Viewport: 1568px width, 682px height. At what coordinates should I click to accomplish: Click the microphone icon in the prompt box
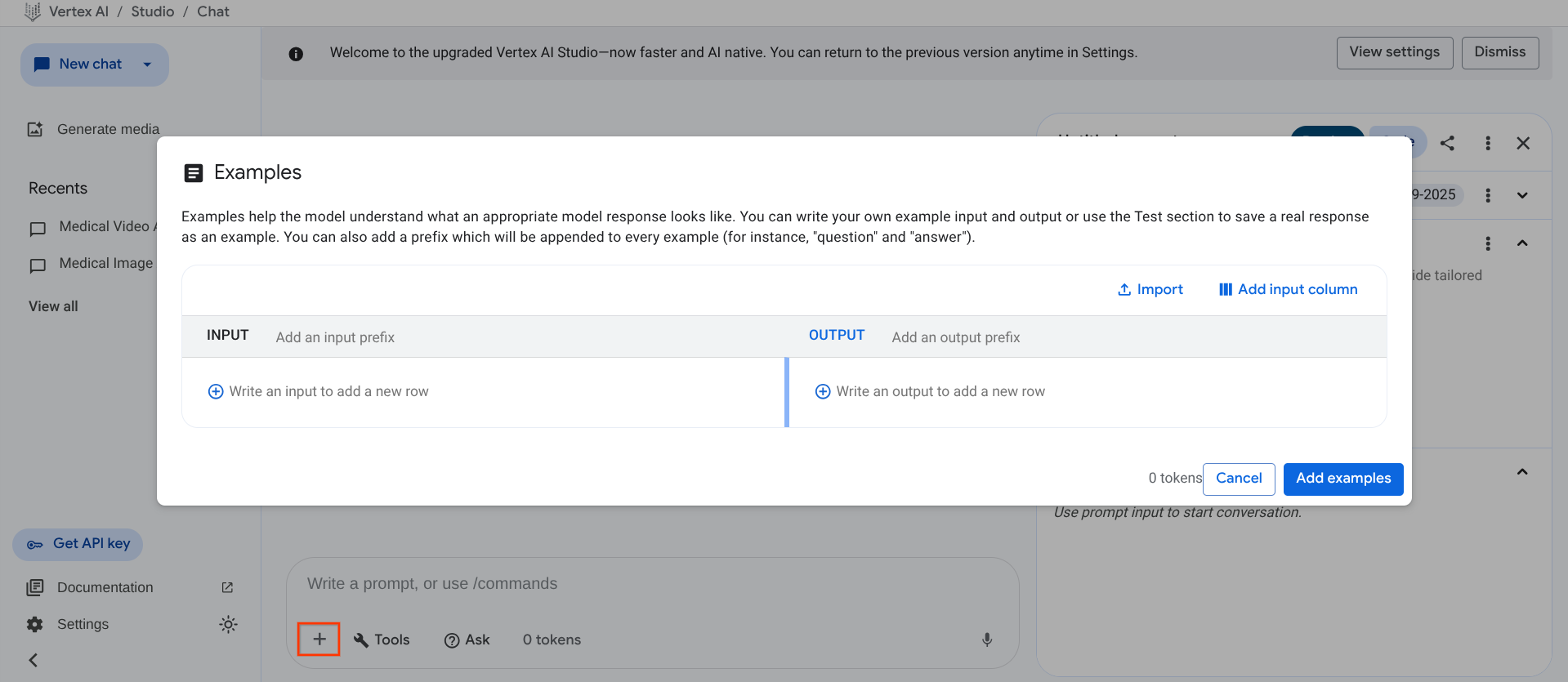point(986,640)
